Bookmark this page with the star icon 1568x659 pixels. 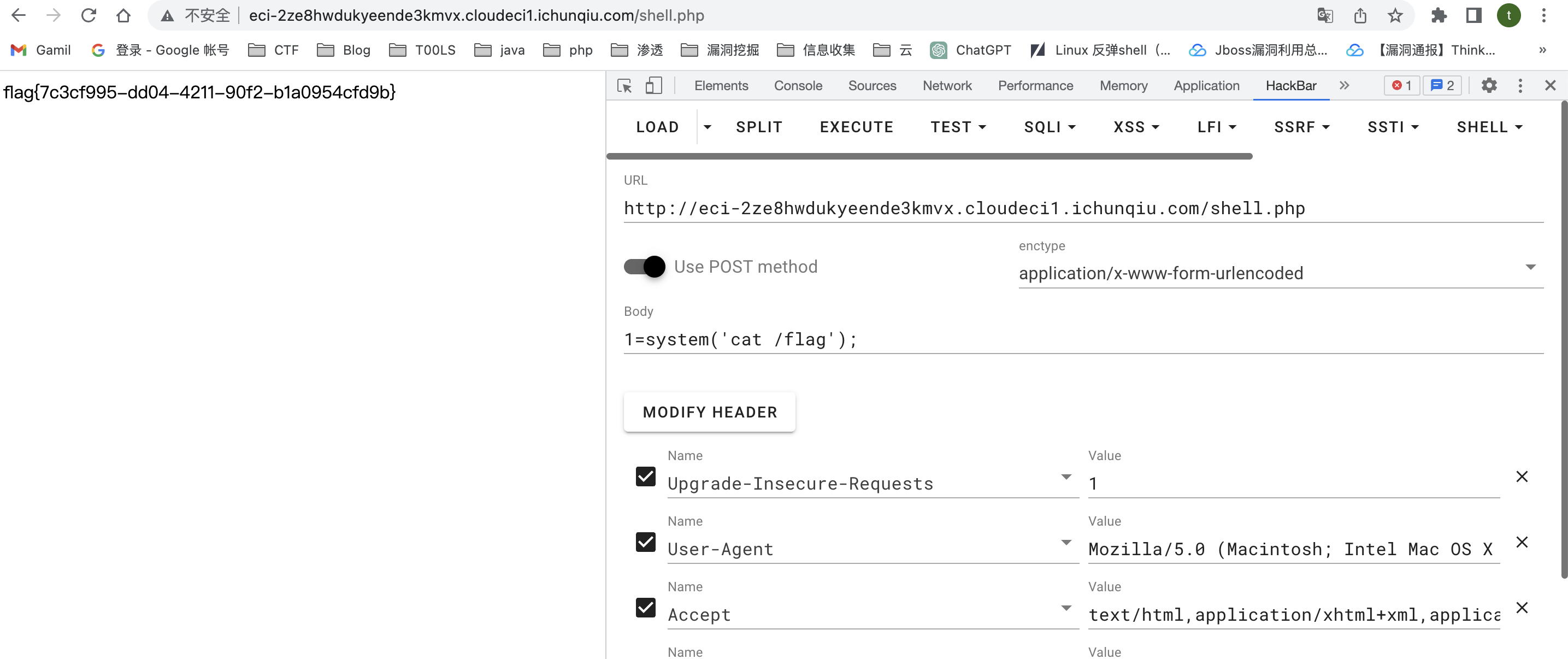pos(1394,15)
